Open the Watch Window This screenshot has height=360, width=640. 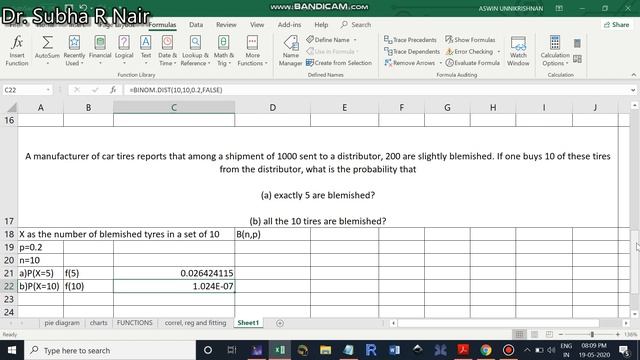point(518,51)
